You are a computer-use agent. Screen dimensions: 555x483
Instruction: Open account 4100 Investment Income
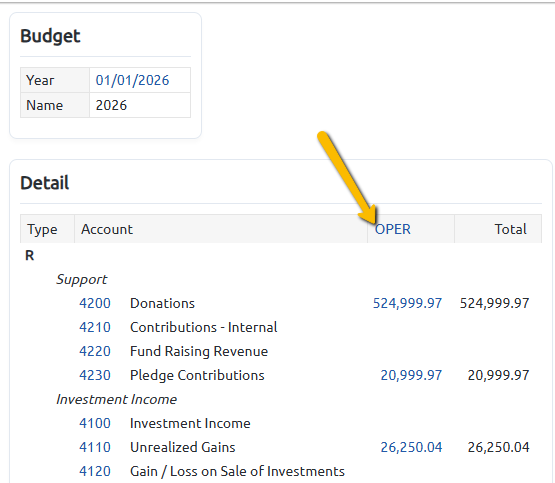click(95, 423)
